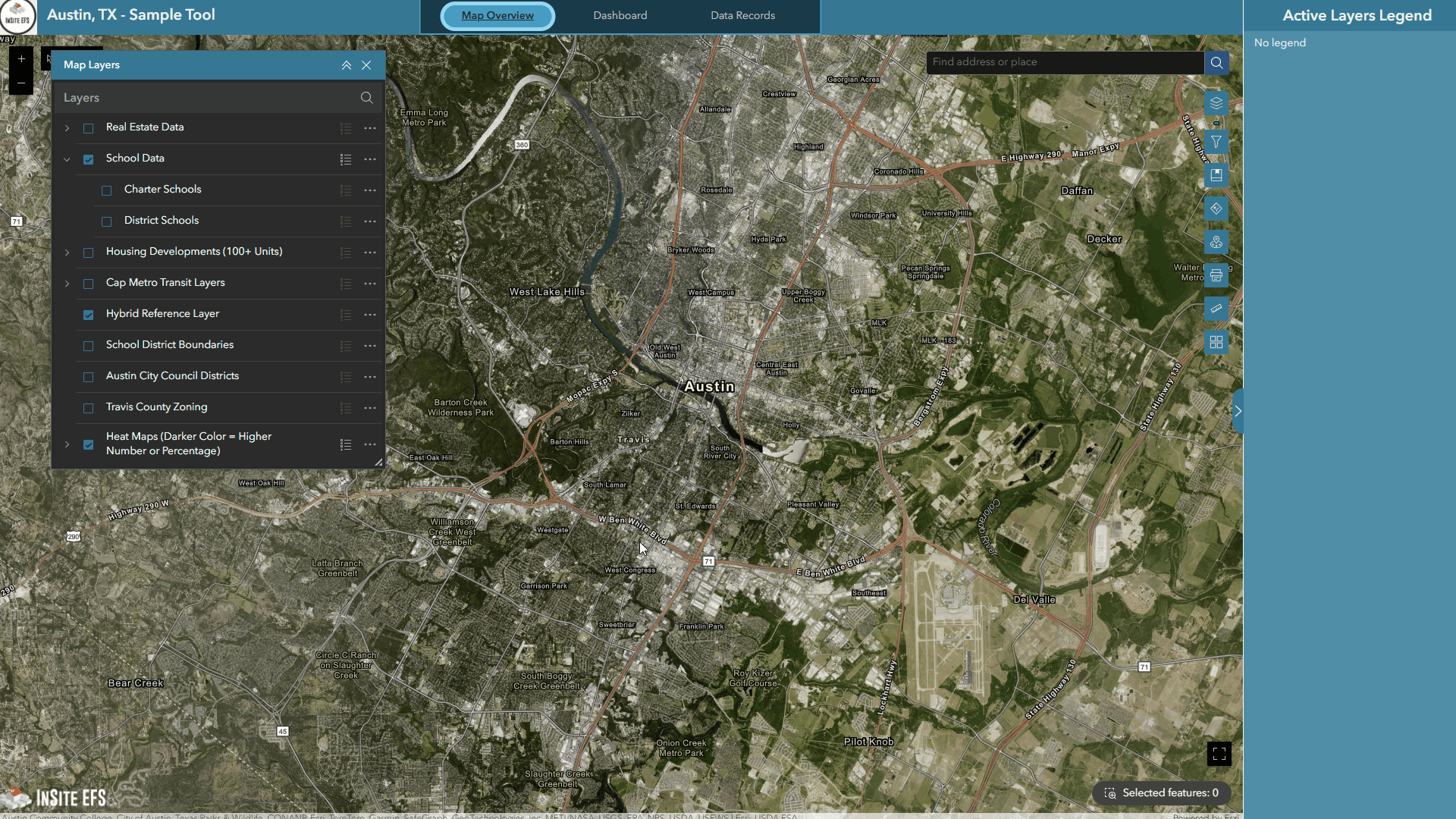Show legend for Heat Maps layer
Screen dimensions: 1456x819
pos(346,444)
